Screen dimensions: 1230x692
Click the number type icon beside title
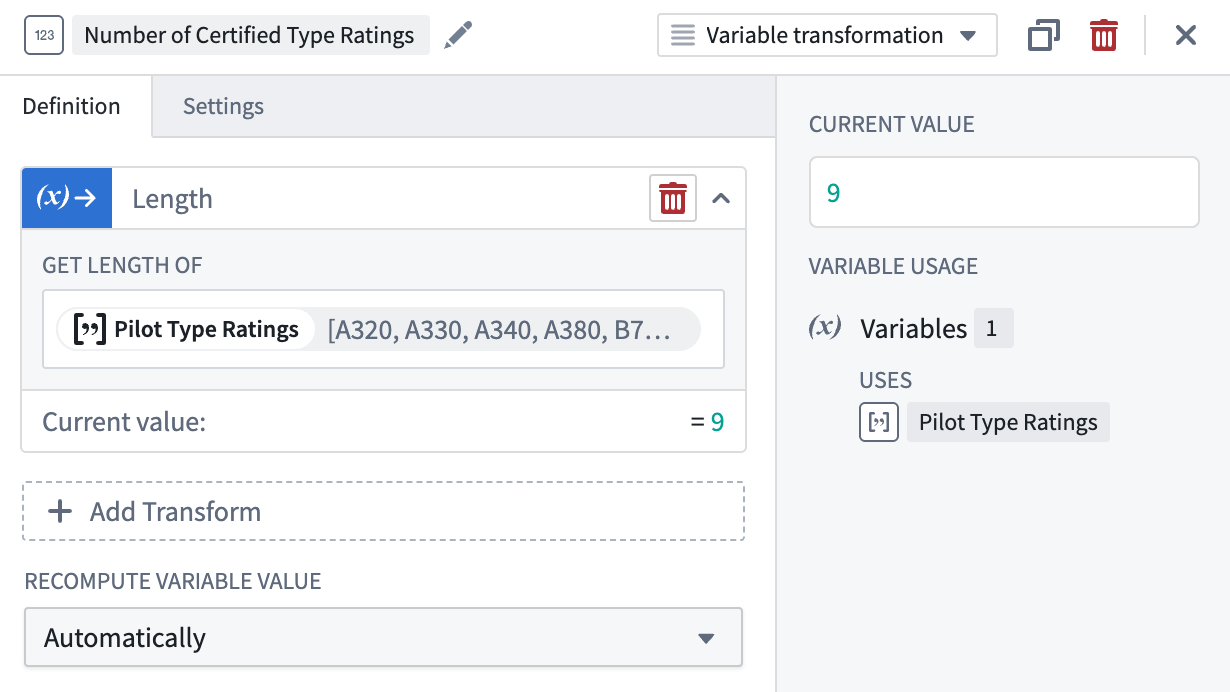tap(44, 36)
